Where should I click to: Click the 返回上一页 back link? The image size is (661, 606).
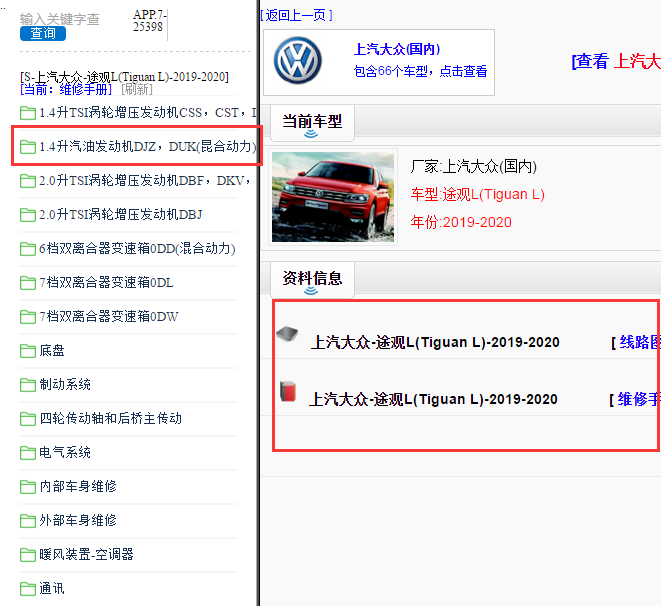tap(296, 16)
